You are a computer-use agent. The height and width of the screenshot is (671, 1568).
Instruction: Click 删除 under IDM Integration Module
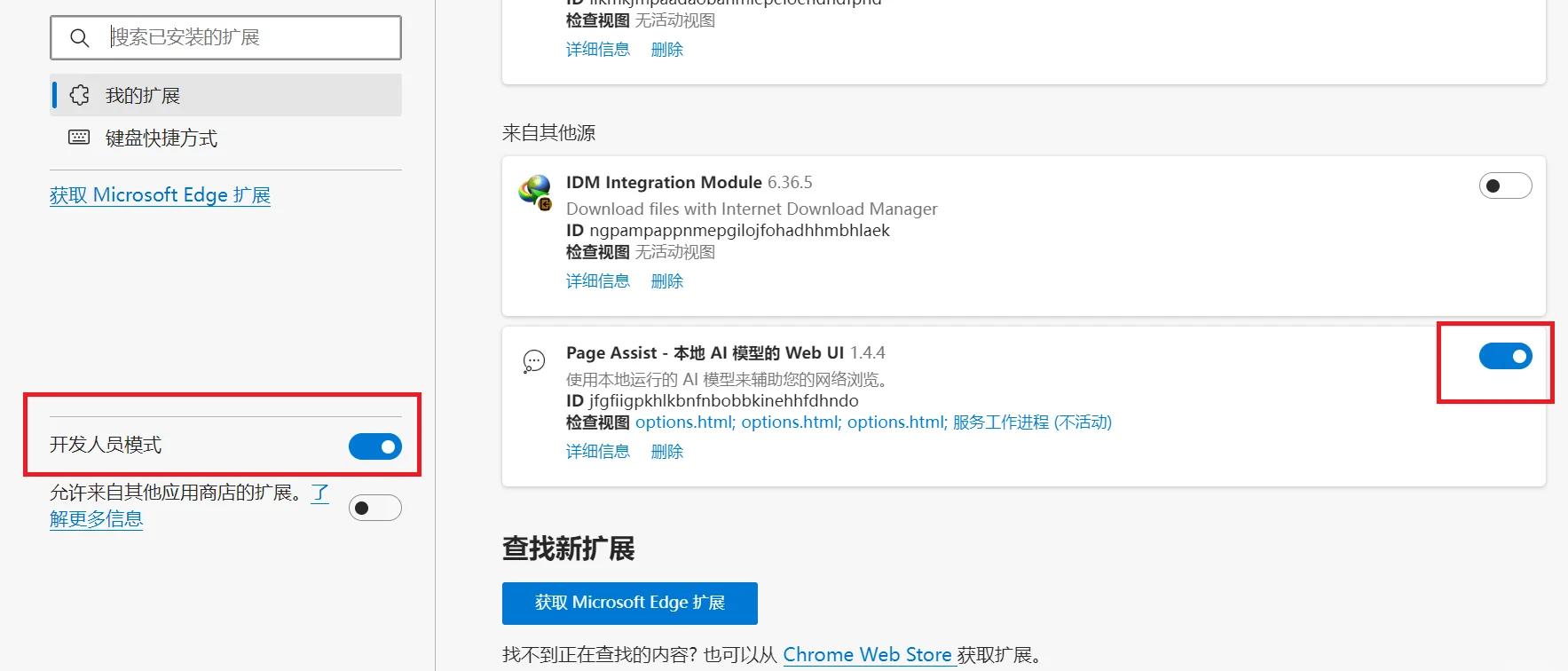coord(667,281)
